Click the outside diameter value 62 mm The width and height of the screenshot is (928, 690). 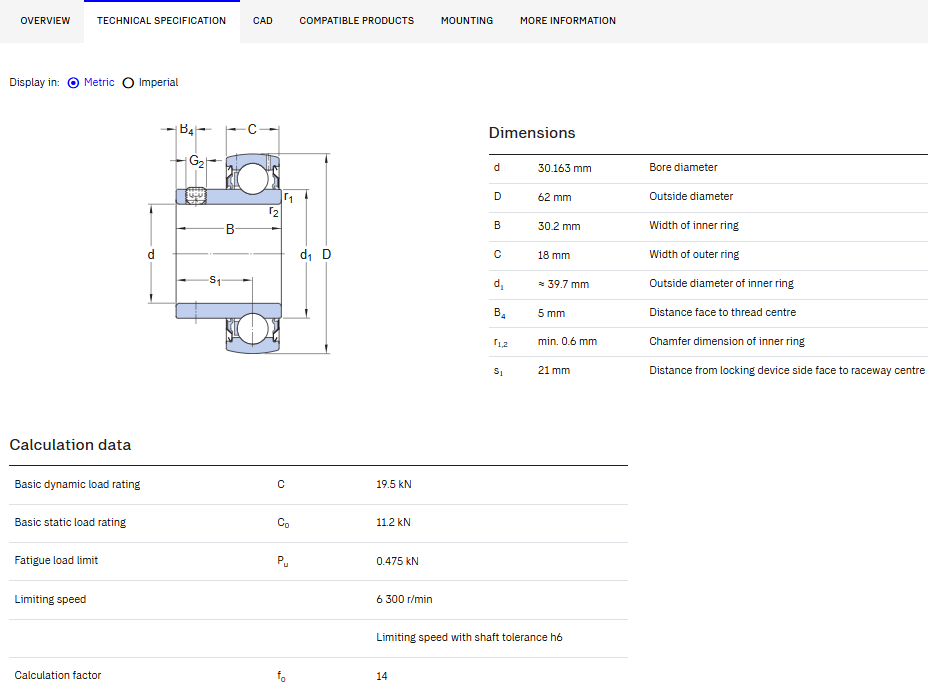tap(554, 197)
